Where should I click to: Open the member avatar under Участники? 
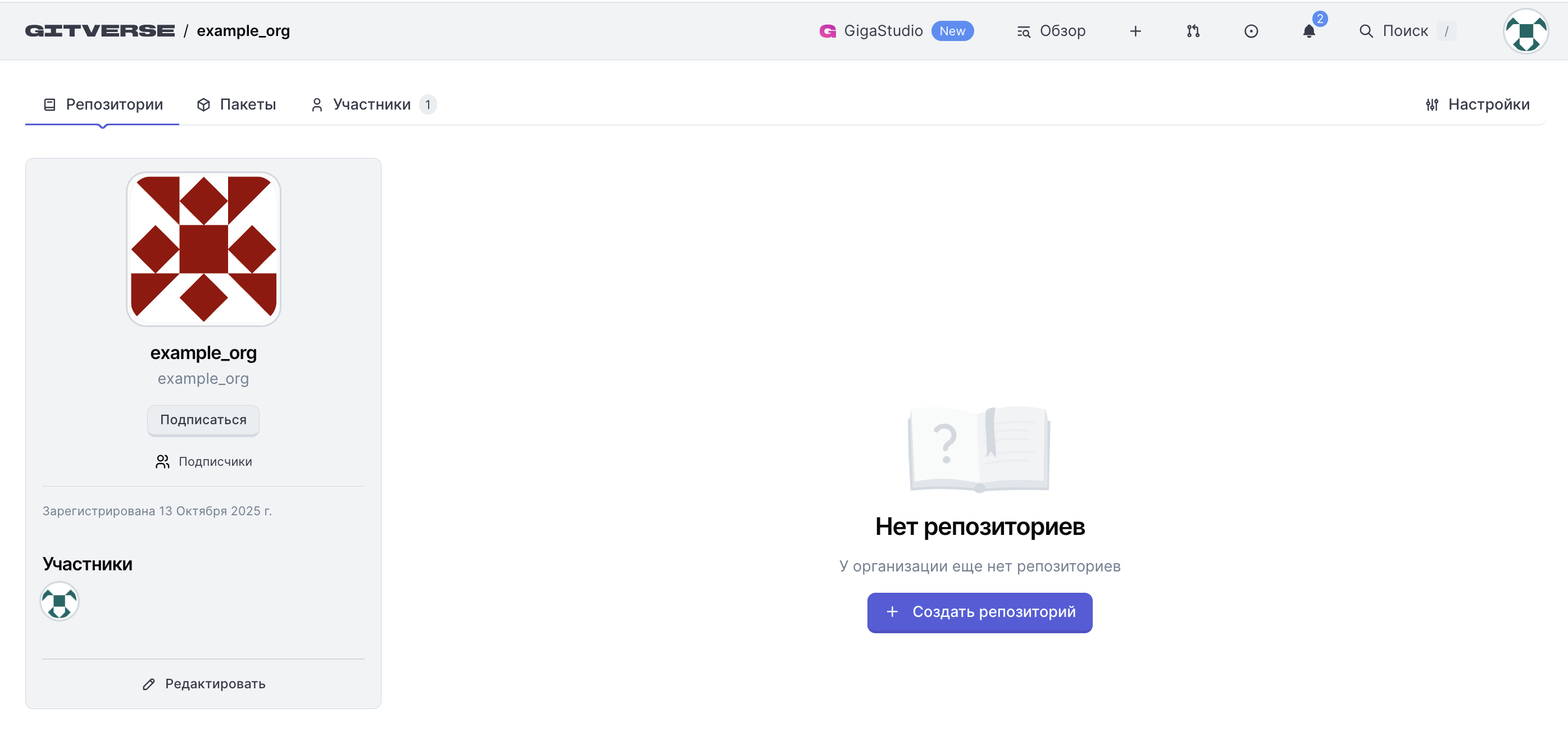(59, 601)
